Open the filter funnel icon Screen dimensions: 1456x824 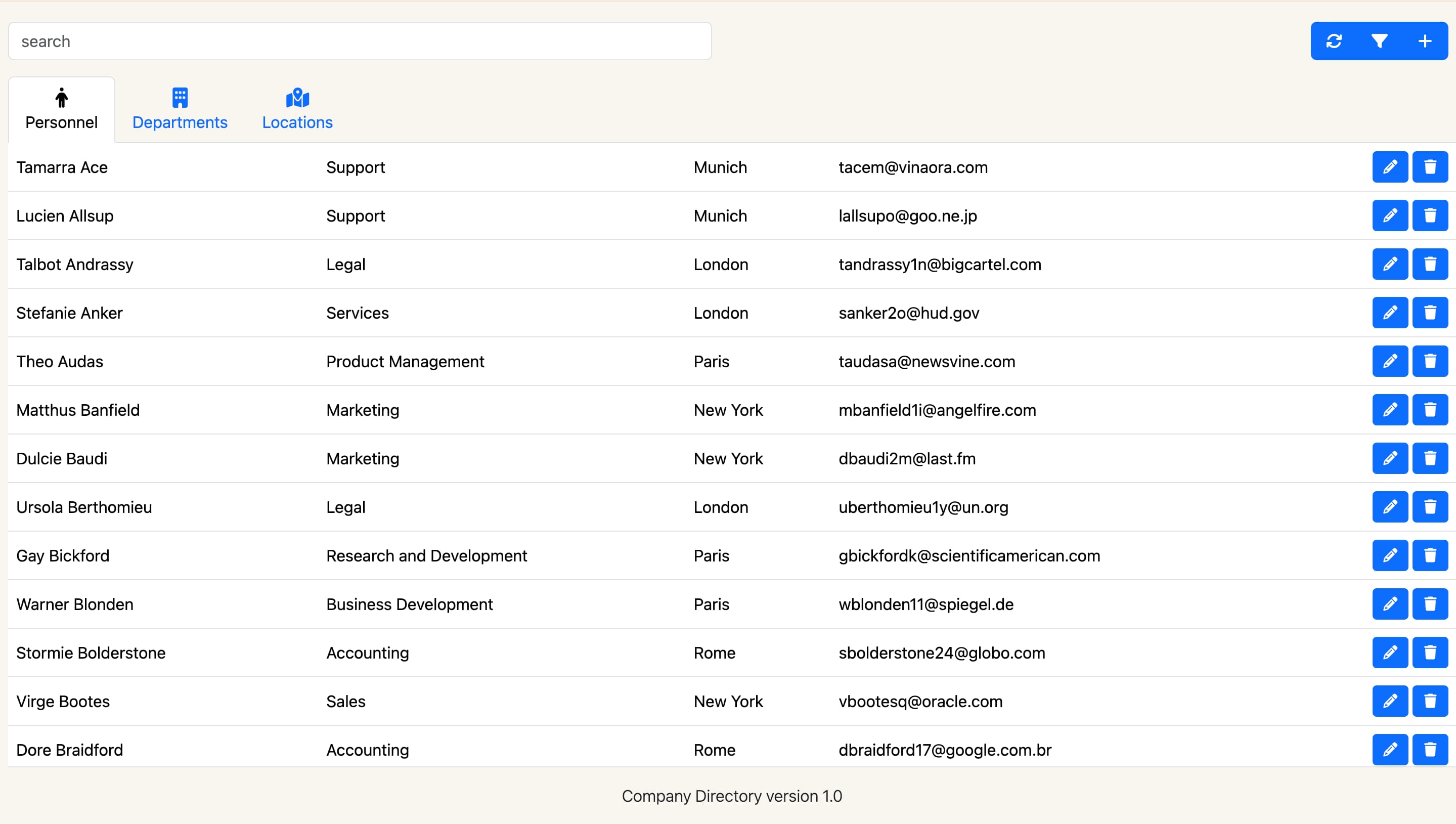1379,41
